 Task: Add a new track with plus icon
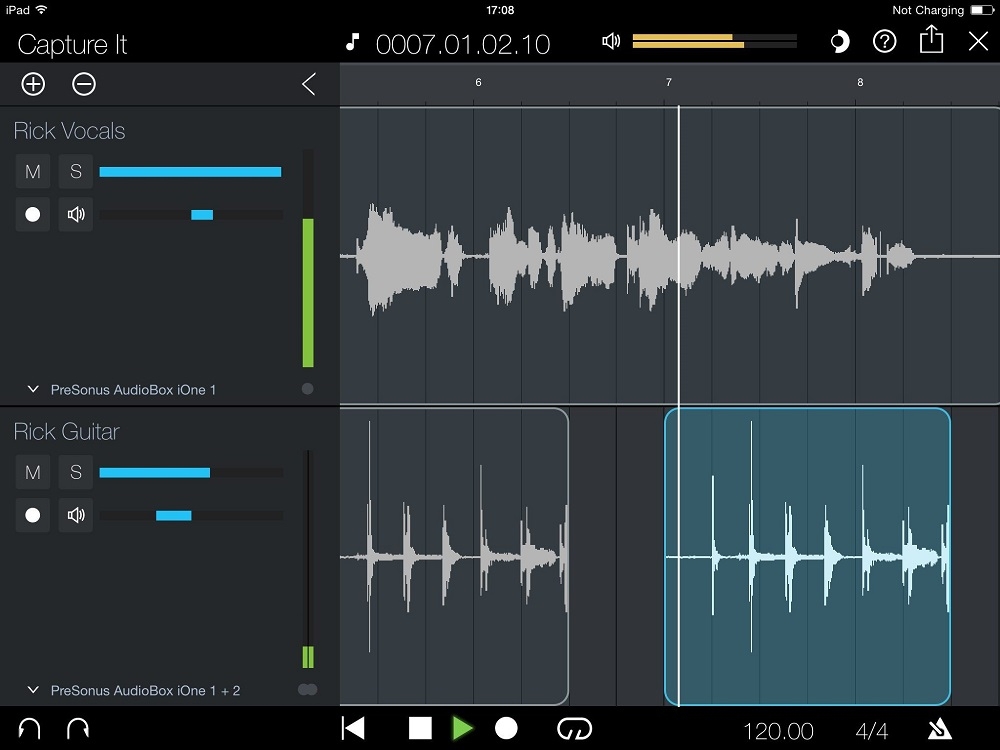[33, 84]
